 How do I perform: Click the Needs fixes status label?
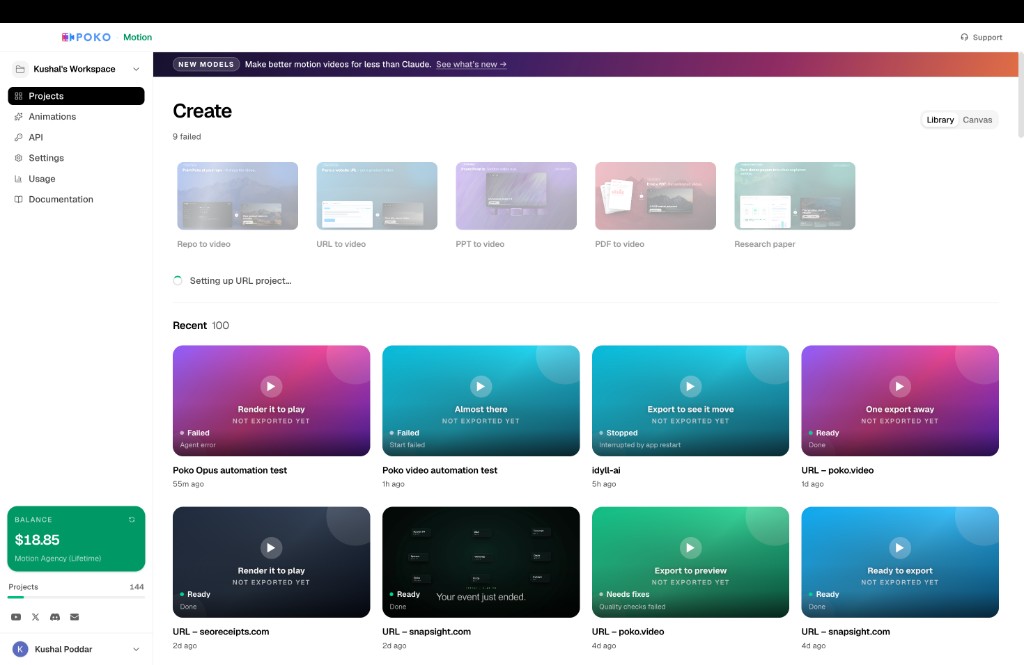[x=628, y=594]
